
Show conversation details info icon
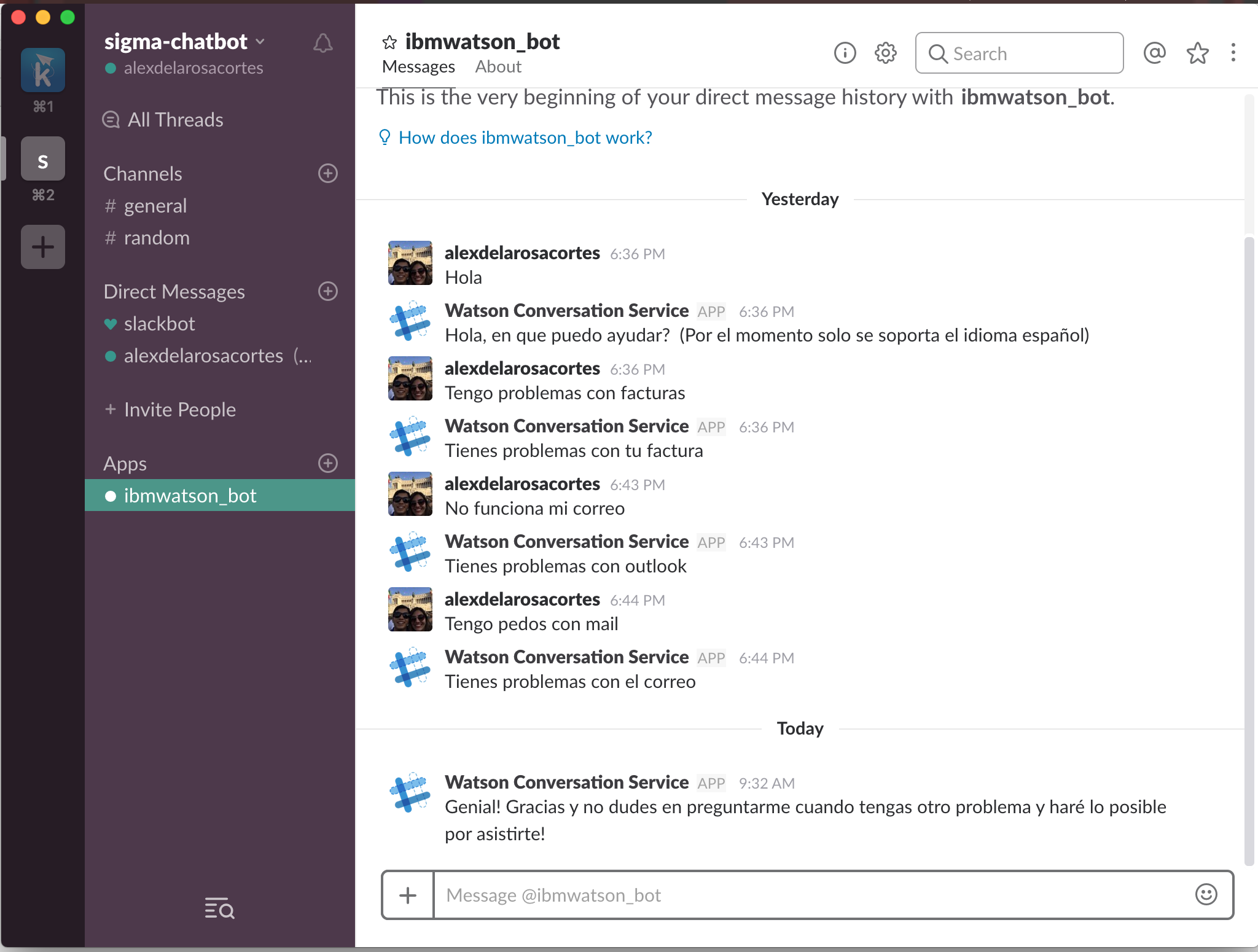coord(845,53)
